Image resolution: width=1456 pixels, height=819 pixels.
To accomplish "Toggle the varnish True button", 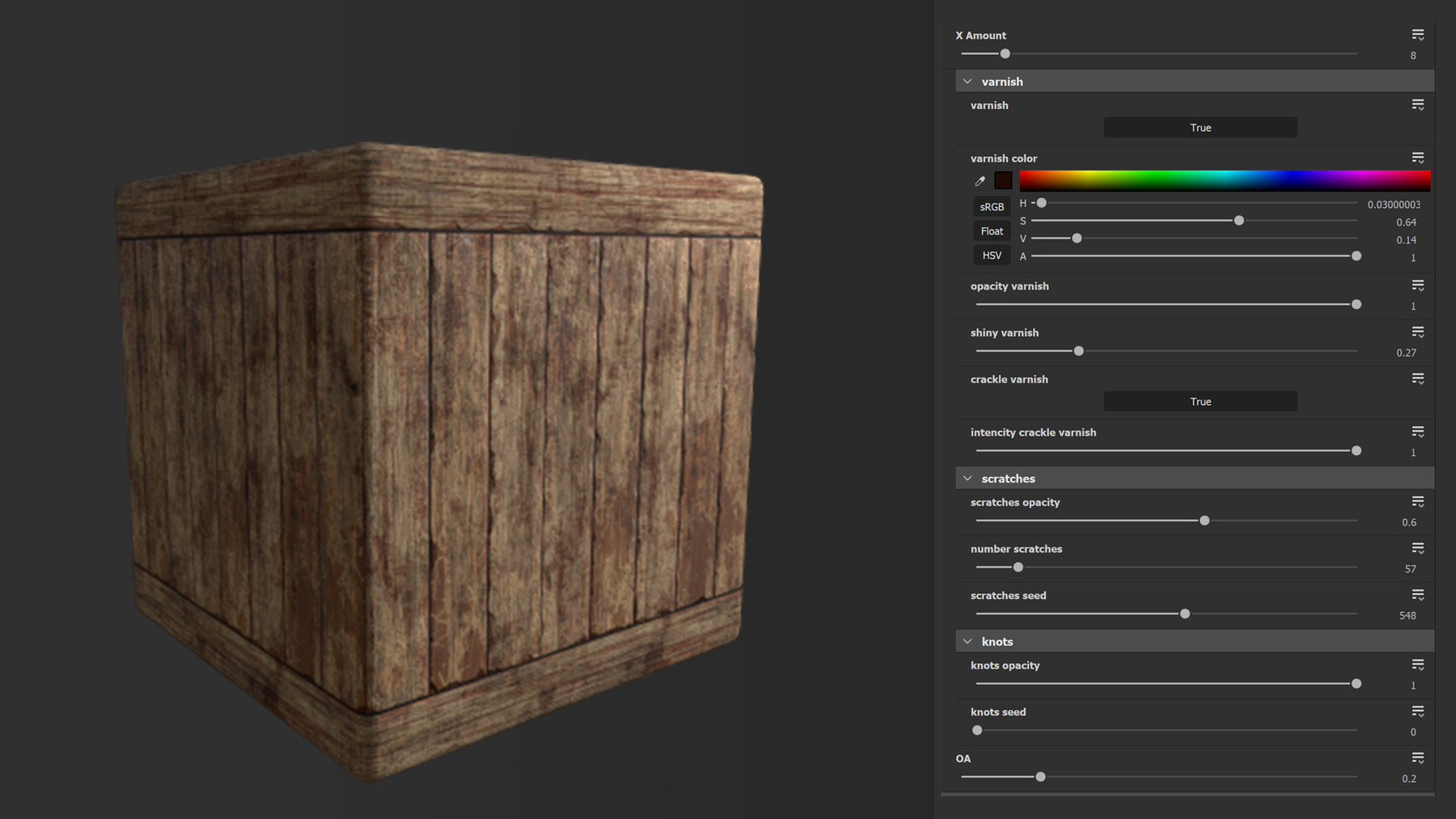I will pyautogui.click(x=1200, y=127).
